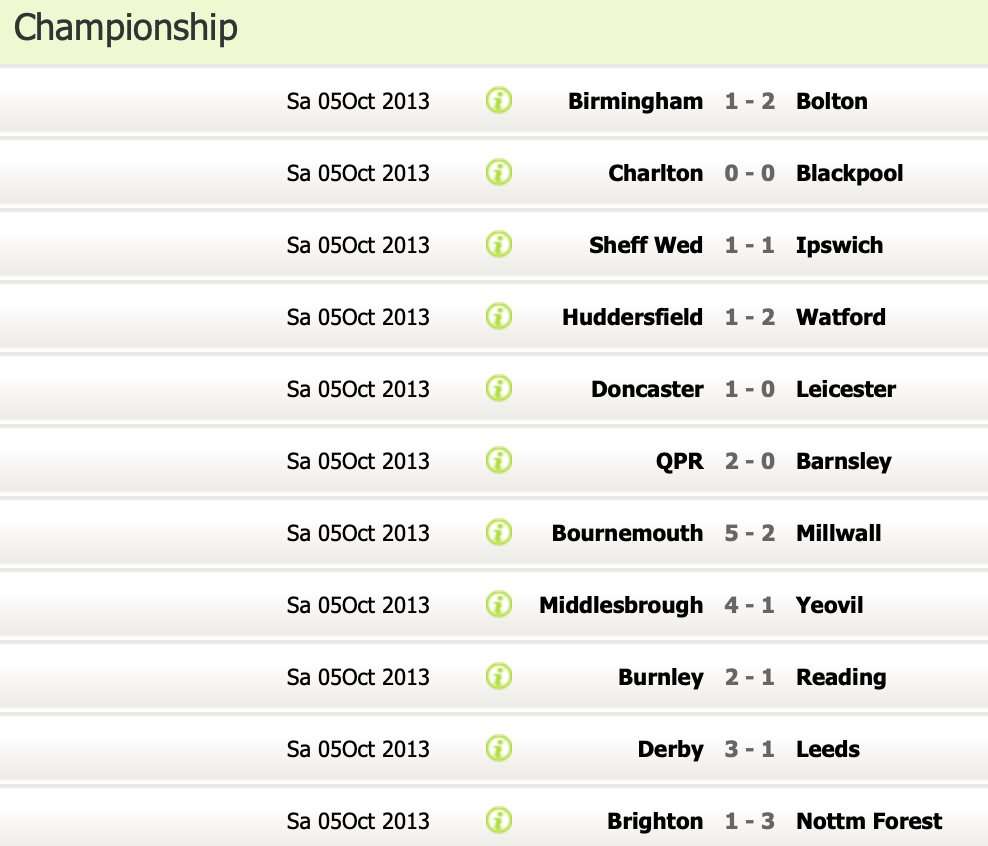
Task: Select the Middlesbrough team name
Action: coord(621,605)
